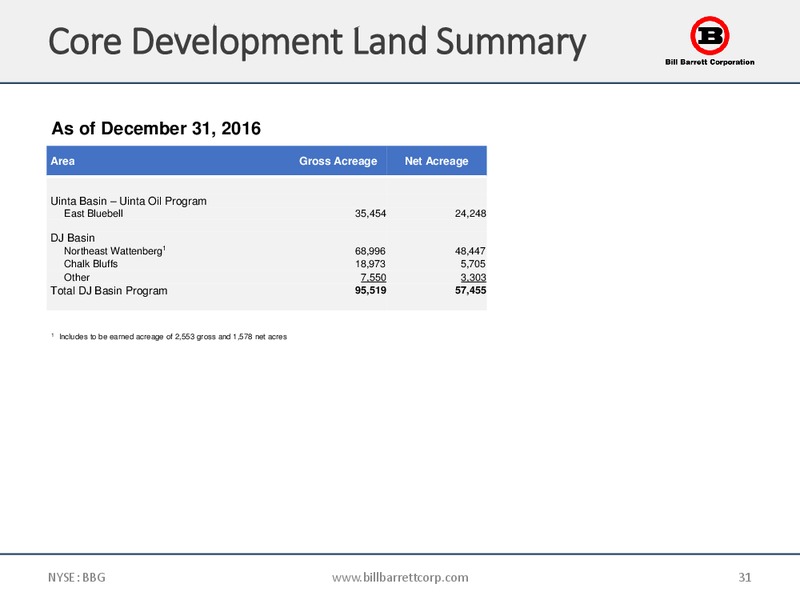Viewport: 800px width, 600px height.
Task: Select total net acreage 57,455
Action: (470, 290)
